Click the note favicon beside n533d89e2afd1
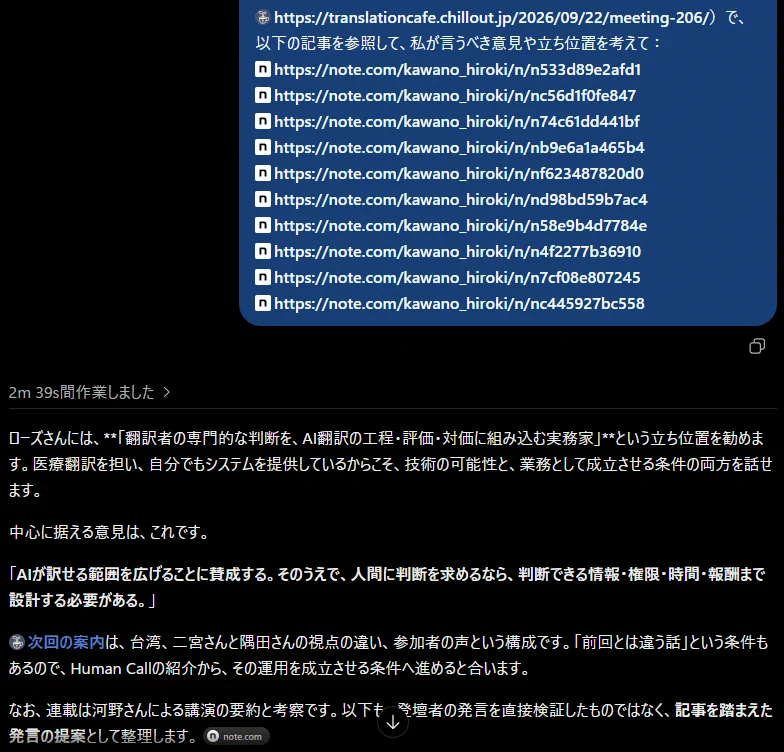 coord(263,69)
